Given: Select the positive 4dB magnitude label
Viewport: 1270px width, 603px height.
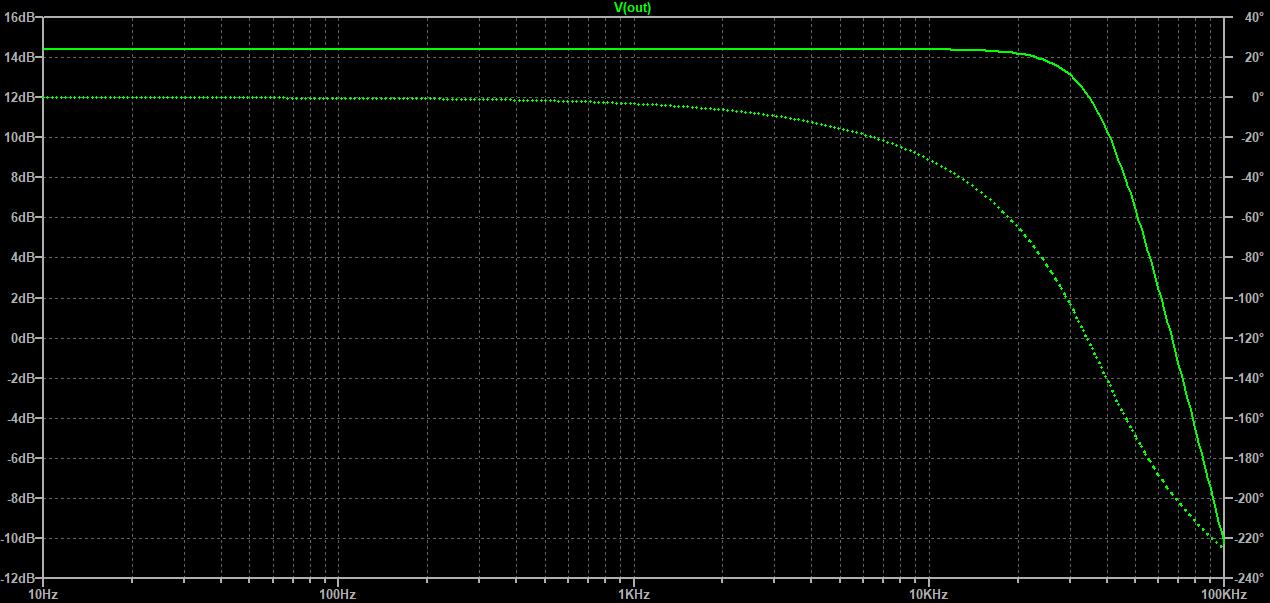Looking at the screenshot, I should click(24, 257).
